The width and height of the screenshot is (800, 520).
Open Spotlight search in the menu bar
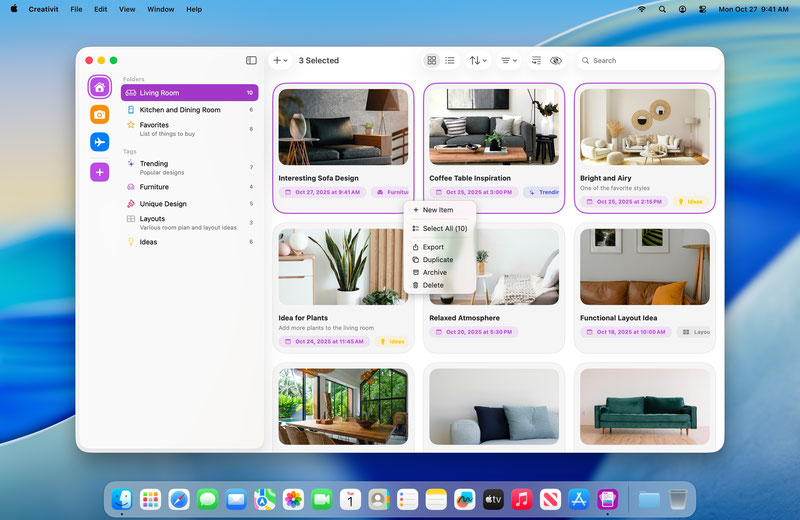(x=662, y=9)
